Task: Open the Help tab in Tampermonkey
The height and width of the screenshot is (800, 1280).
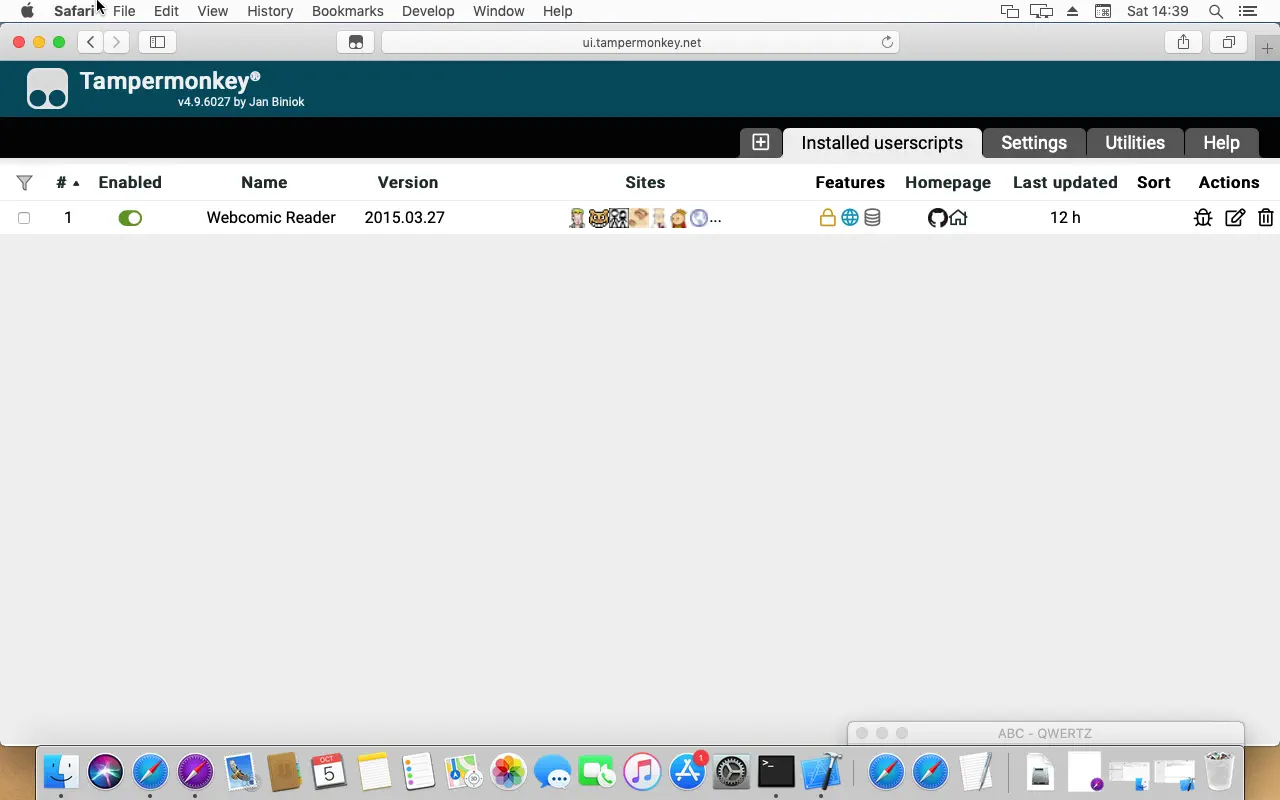Action: coord(1221,143)
